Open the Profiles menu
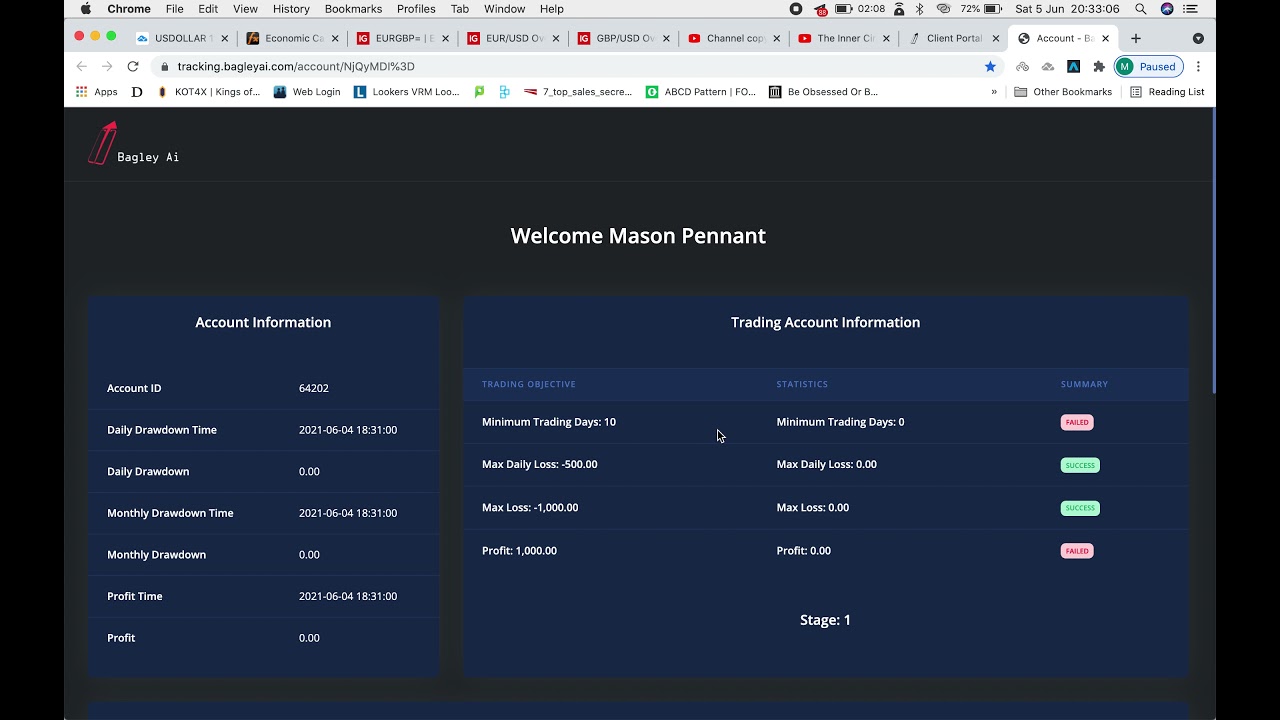This screenshot has height=720, width=1280. 416,9
